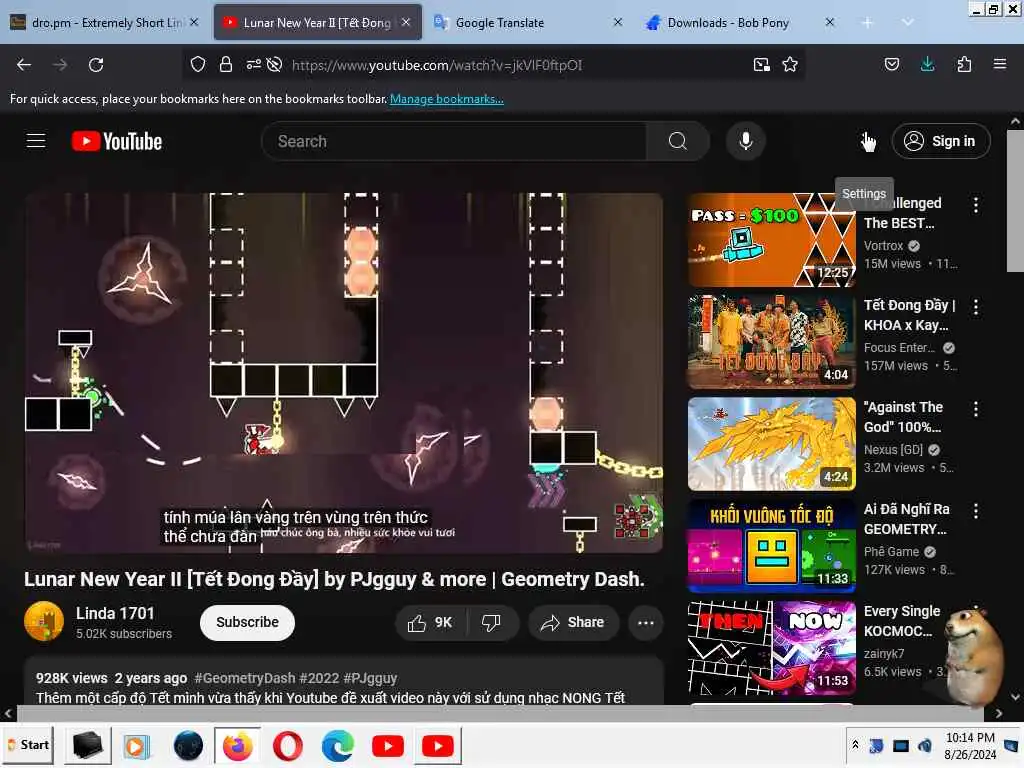The width and height of the screenshot is (1024, 768).
Task: Launch Microsoft Edge from the taskbar
Action: point(338,746)
